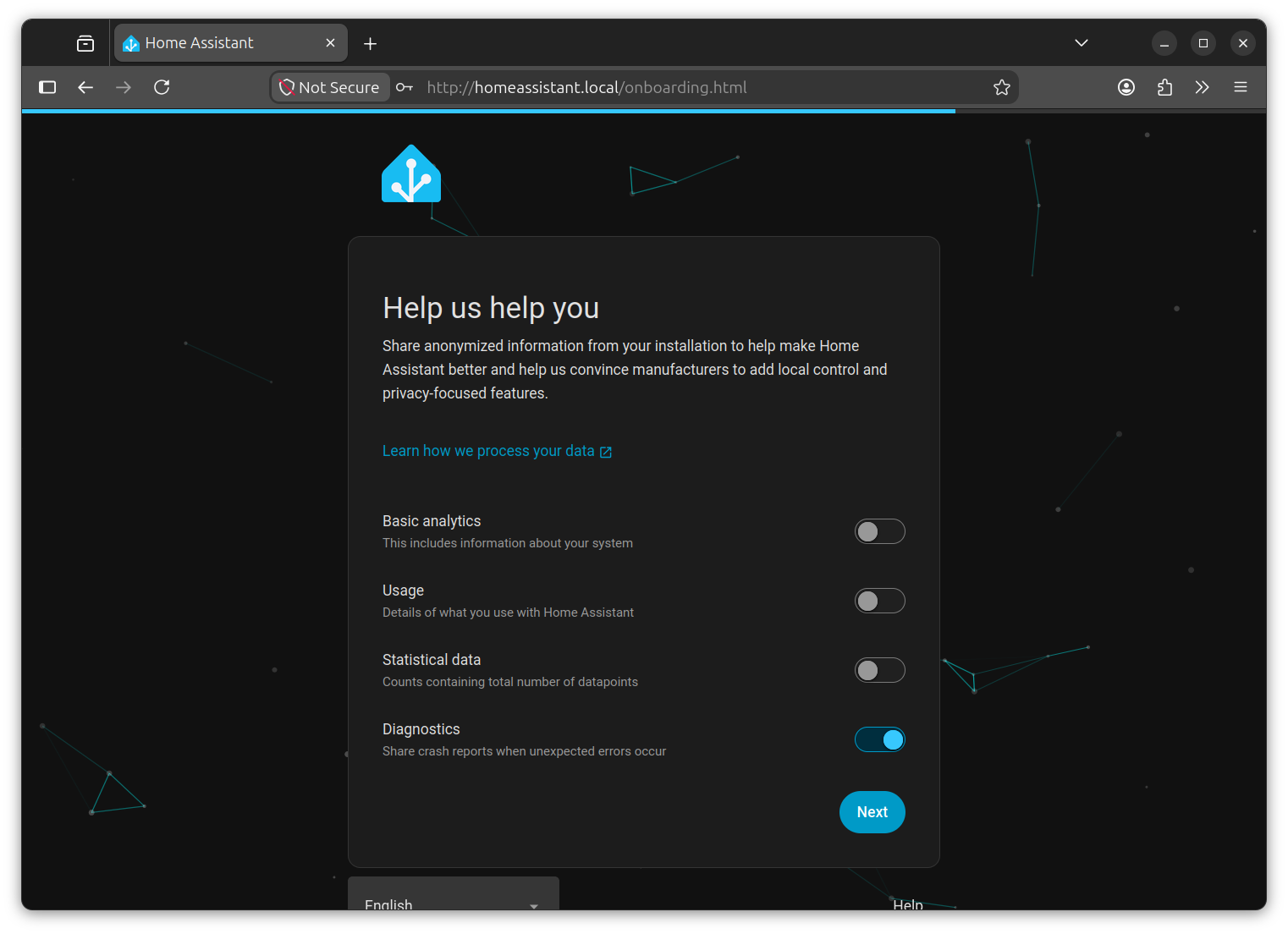
Task: Click the Not Secure shield indicator
Action: click(330, 87)
